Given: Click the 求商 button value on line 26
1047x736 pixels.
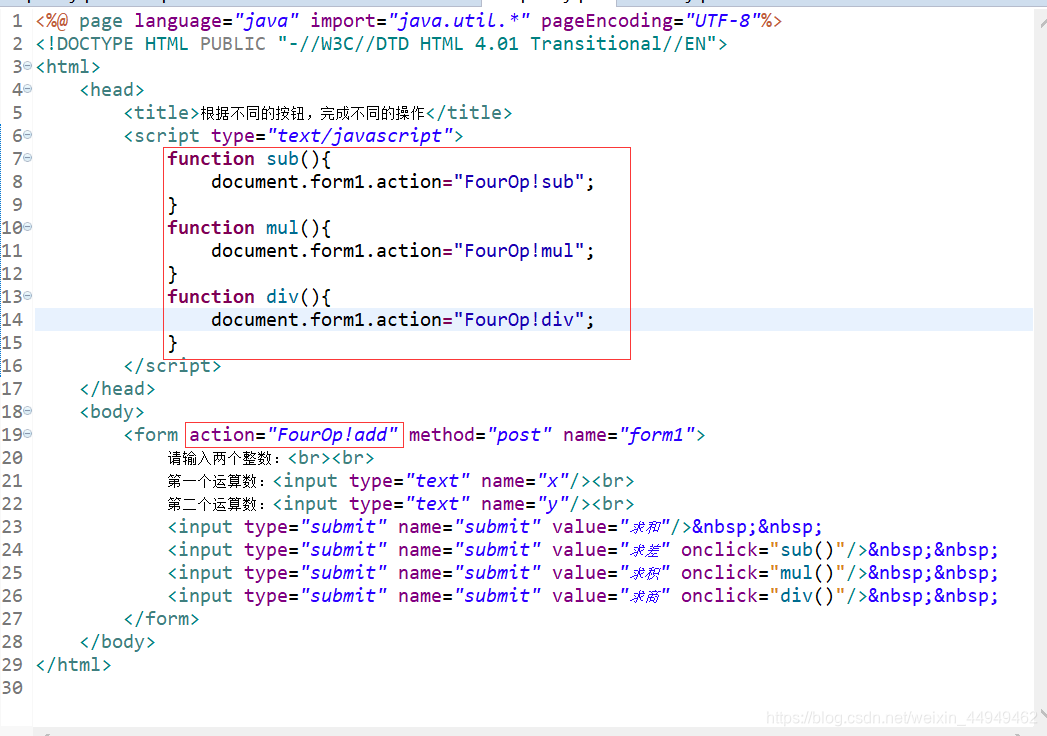Looking at the screenshot, I should (644, 596).
